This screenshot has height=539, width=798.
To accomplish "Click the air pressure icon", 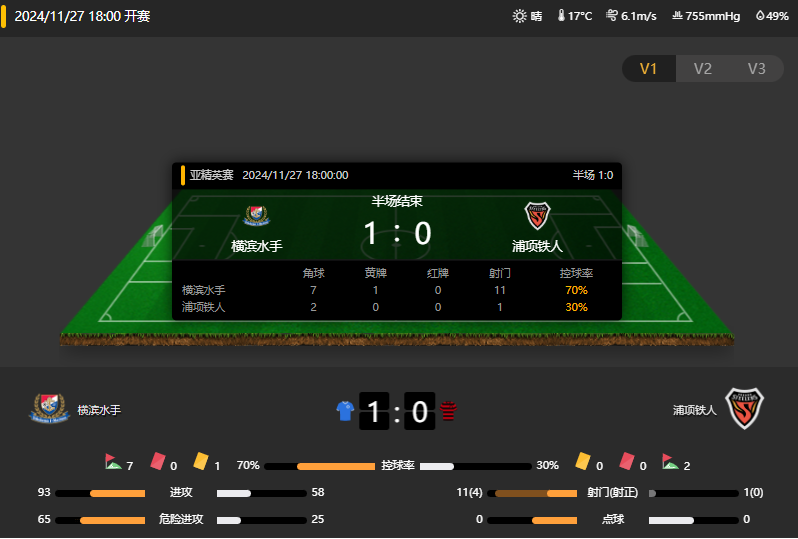I will click(677, 16).
